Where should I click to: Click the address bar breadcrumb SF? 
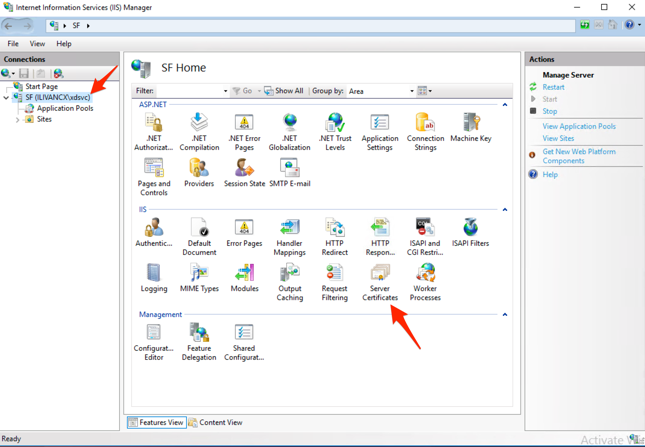[x=76, y=25]
